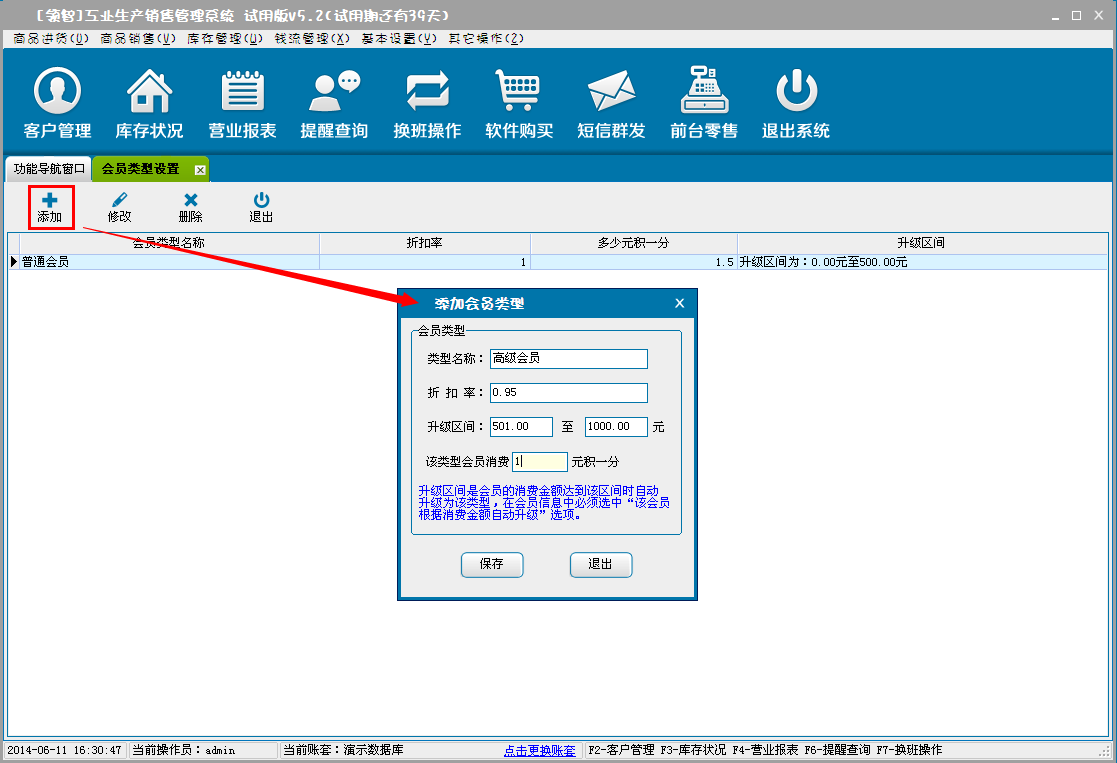Open the 商品销售 menu
Screen dimensions: 1117x763
pos(138,39)
